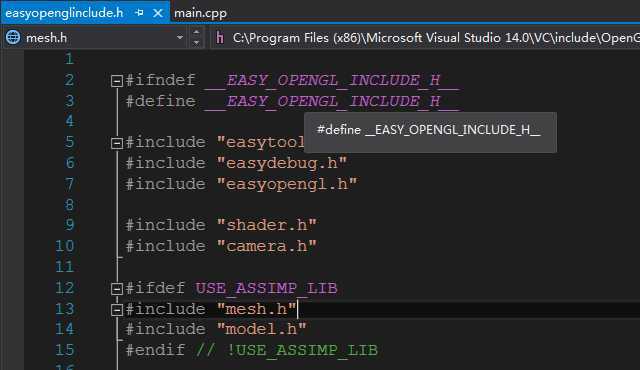Screen dimensions: 640x370
Task: Collapse the #ifndef block on line 2
Action: pyautogui.click(x=117, y=81)
